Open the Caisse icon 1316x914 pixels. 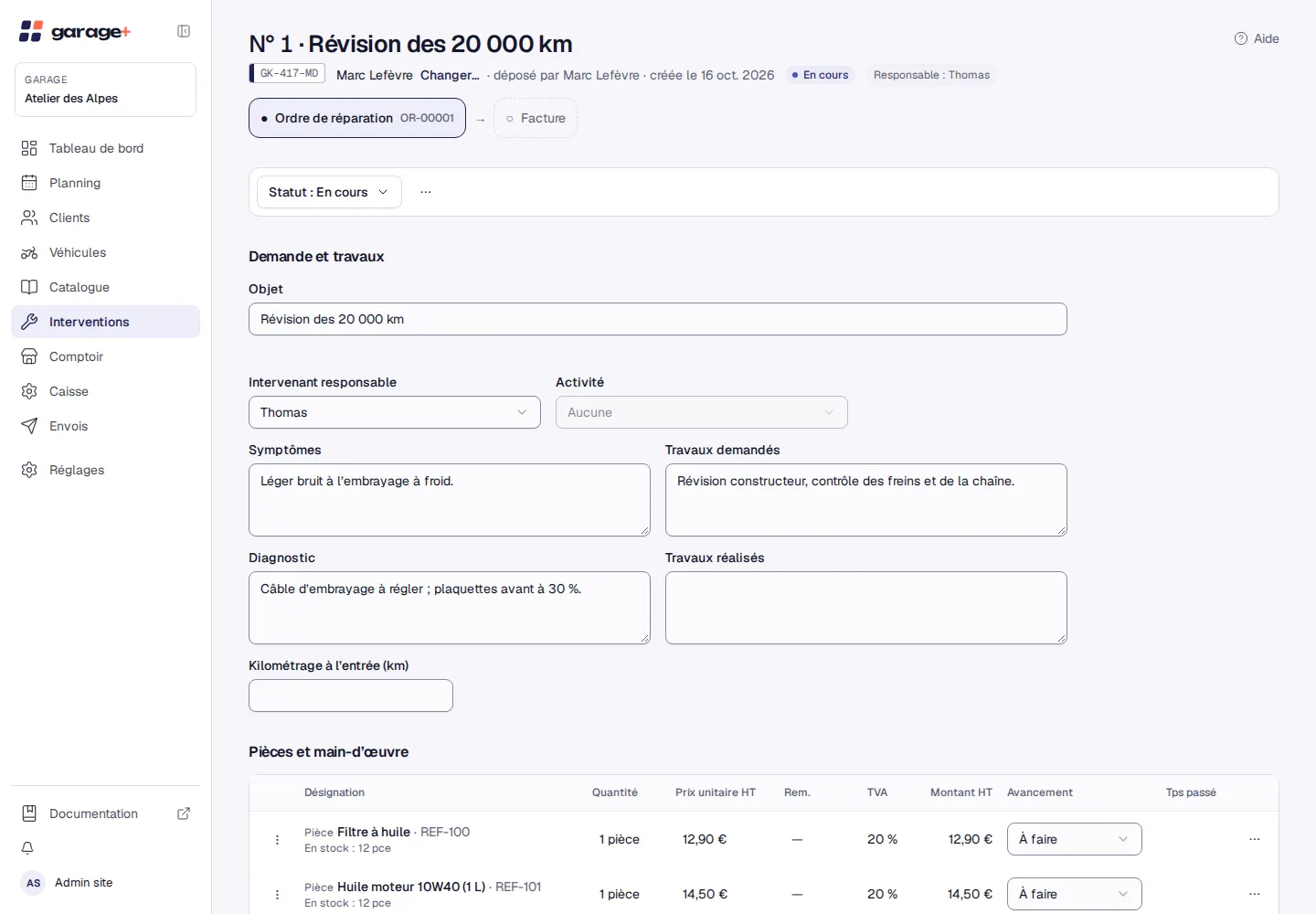(x=29, y=391)
